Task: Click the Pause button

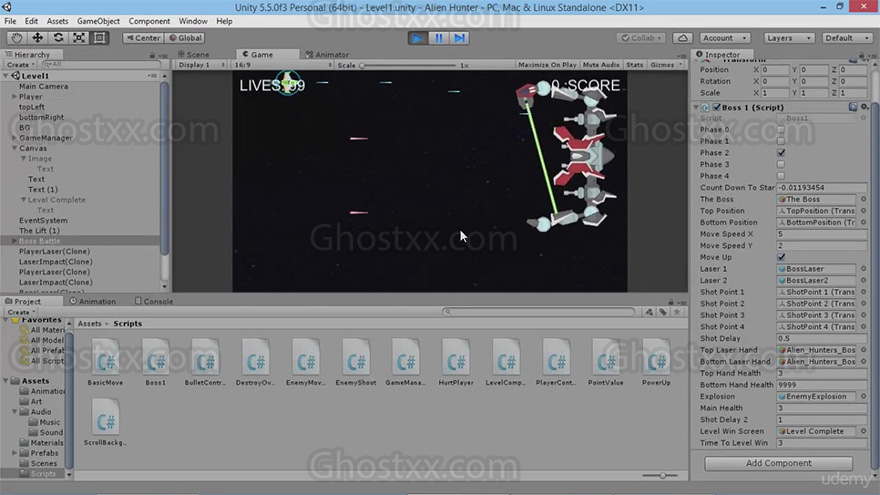Action: tap(438, 38)
